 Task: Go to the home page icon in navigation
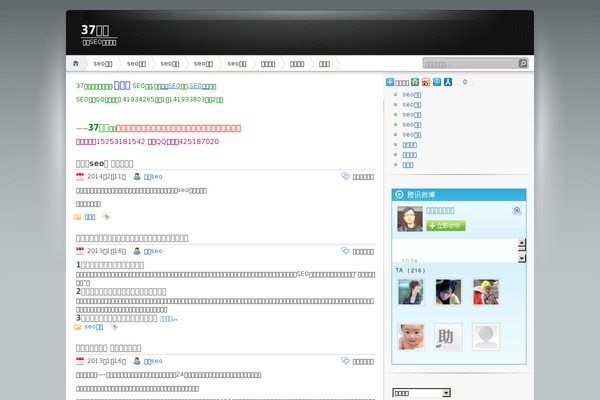pos(76,64)
